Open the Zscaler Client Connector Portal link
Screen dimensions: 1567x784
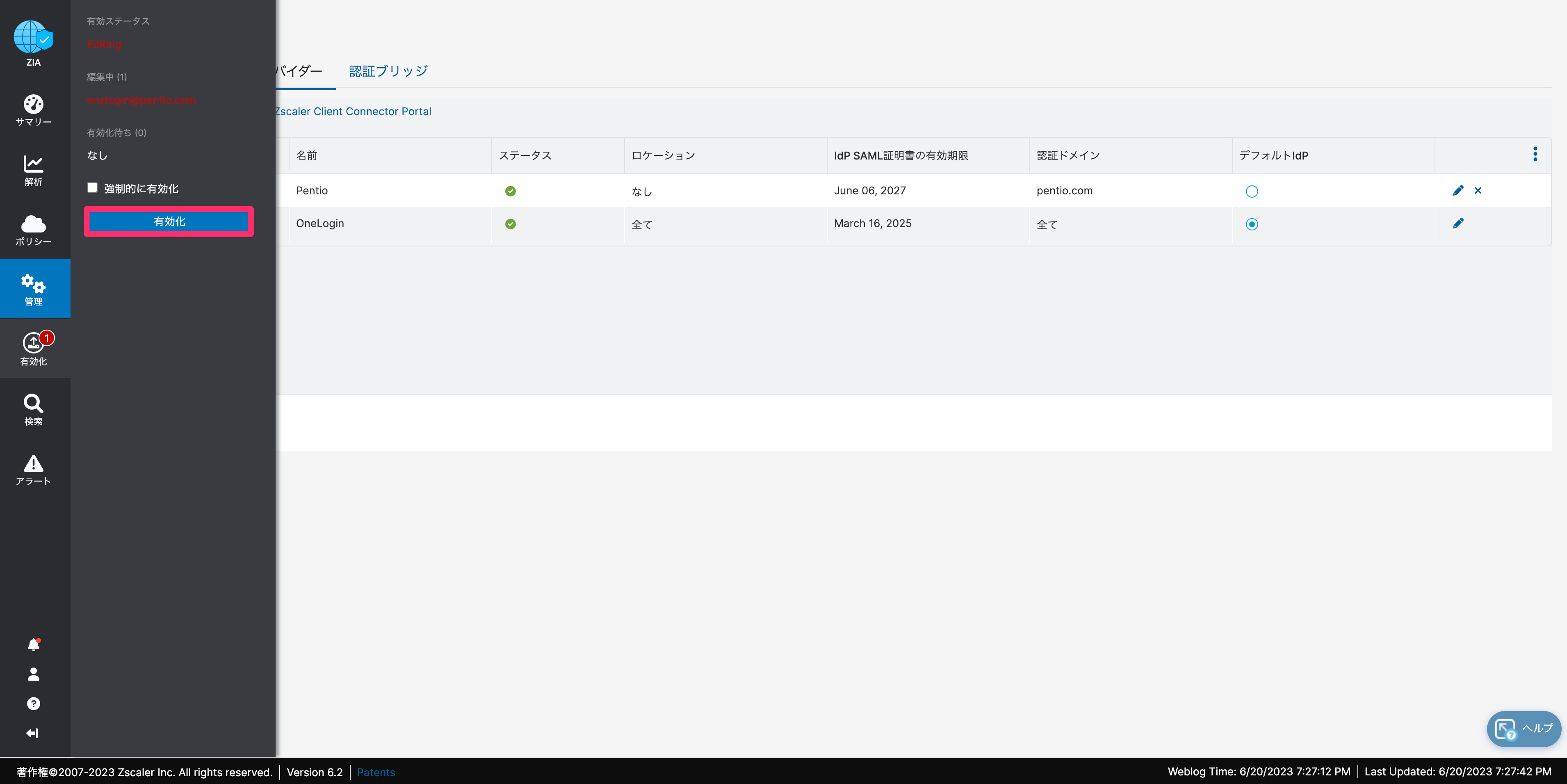coord(353,111)
